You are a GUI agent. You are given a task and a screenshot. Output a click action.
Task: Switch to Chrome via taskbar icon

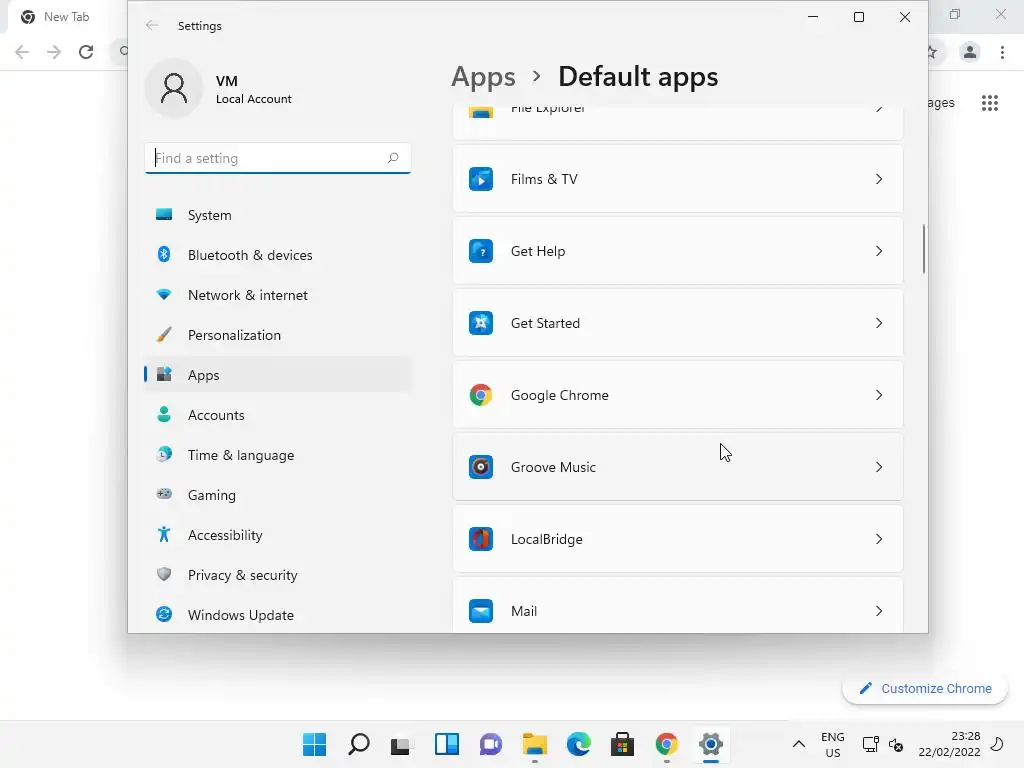pyautogui.click(x=667, y=744)
